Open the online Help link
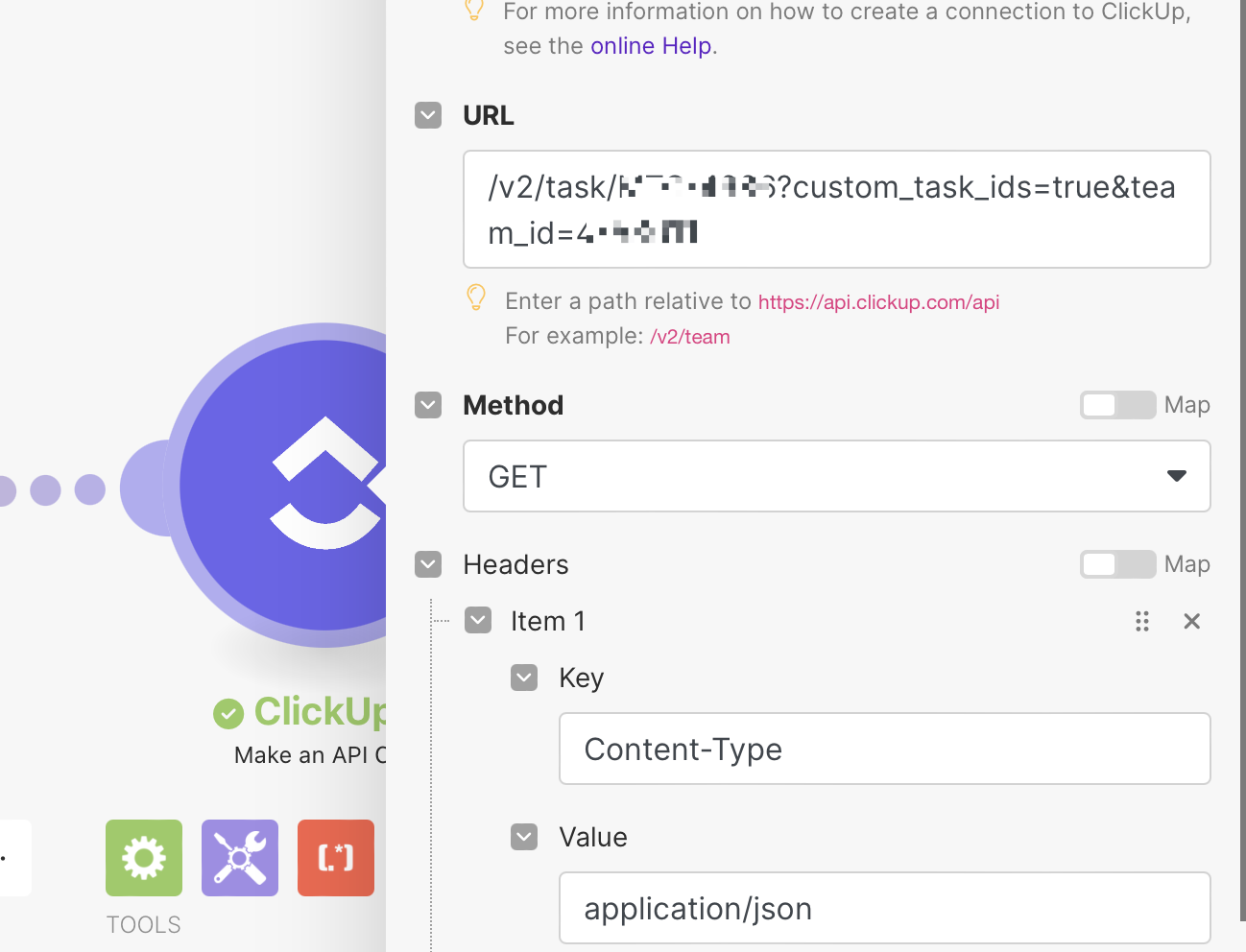Screen dimensions: 1246x952 coord(651,46)
